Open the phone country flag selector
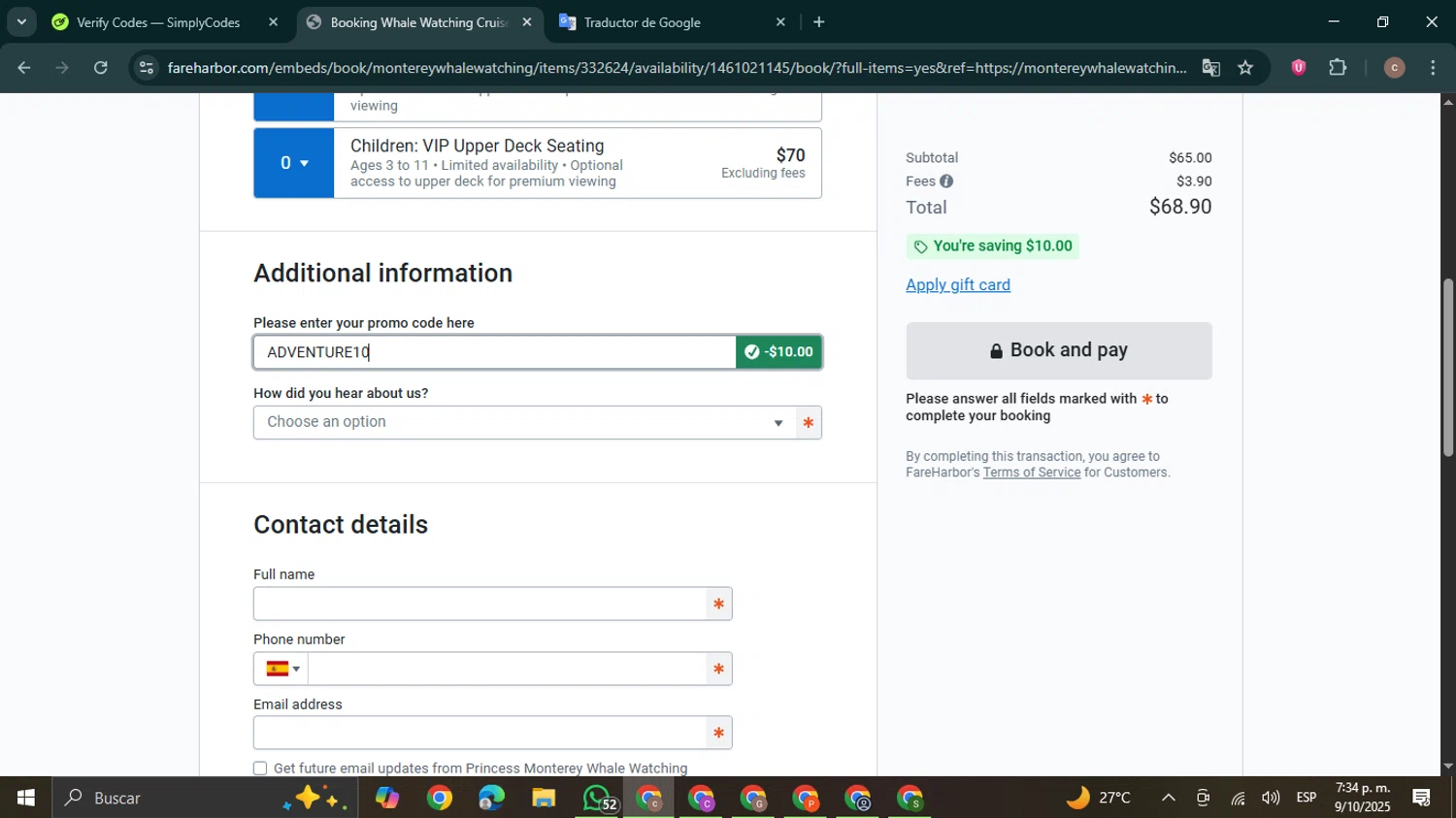 tap(281, 669)
